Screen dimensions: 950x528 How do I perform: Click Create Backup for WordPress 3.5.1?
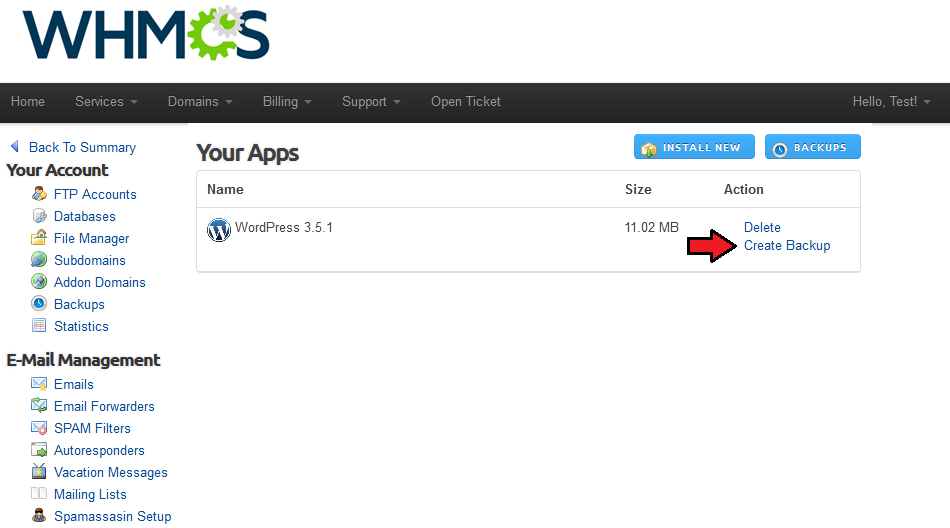click(787, 246)
